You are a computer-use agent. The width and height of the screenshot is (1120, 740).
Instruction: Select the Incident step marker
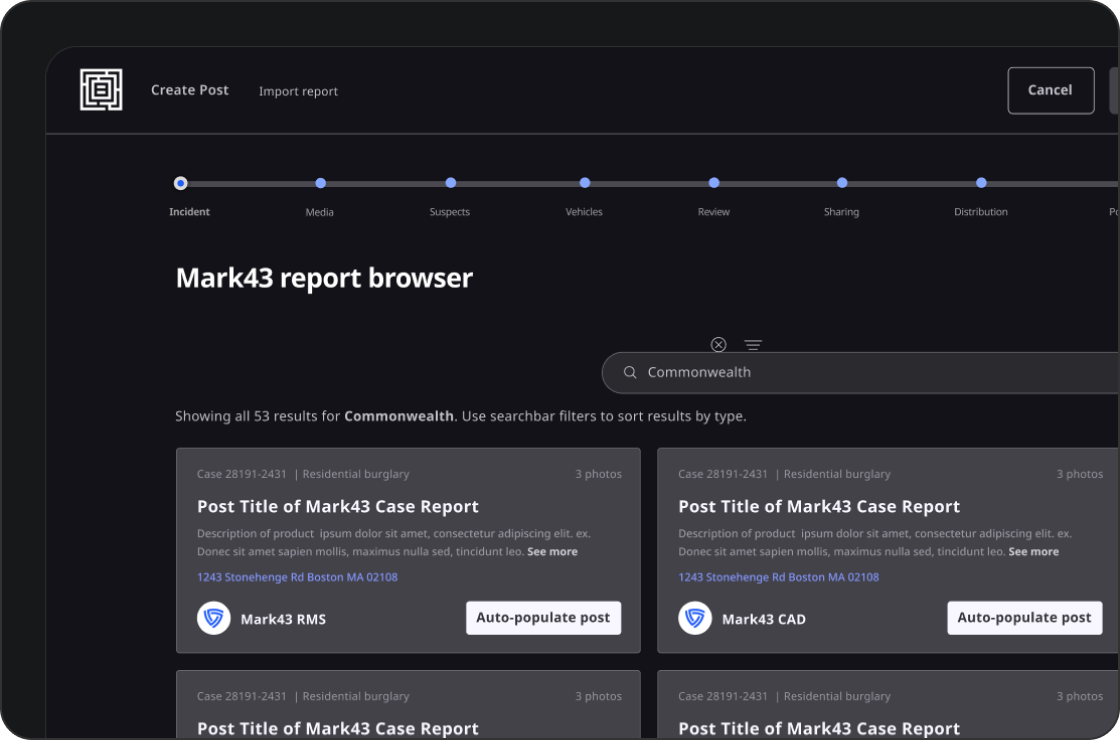pyautogui.click(x=181, y=184)
